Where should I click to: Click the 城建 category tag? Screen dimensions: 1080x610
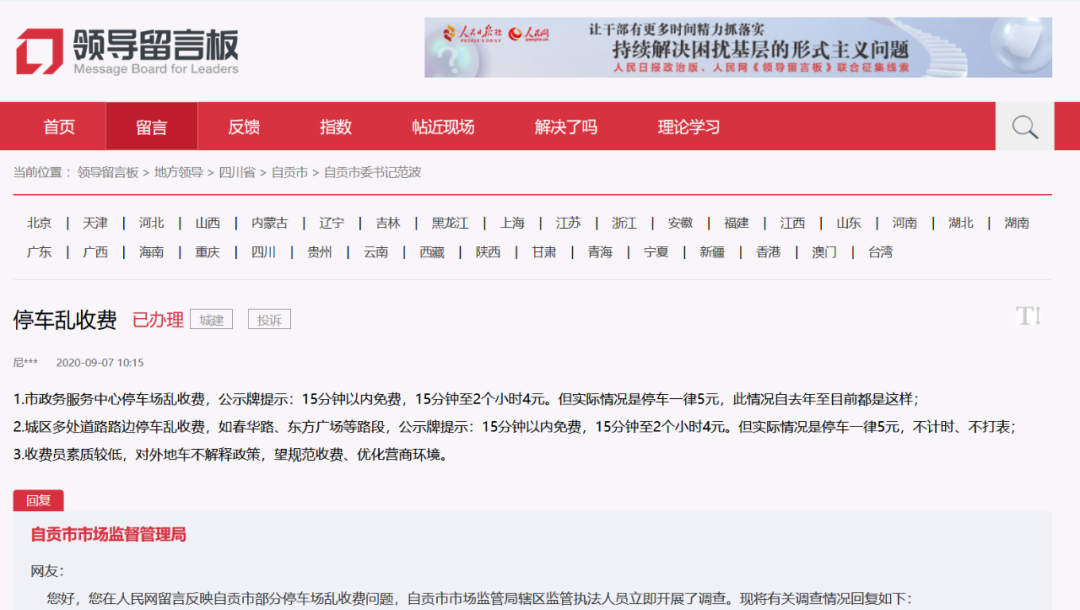pyautogui.click(x=211, y=320)
